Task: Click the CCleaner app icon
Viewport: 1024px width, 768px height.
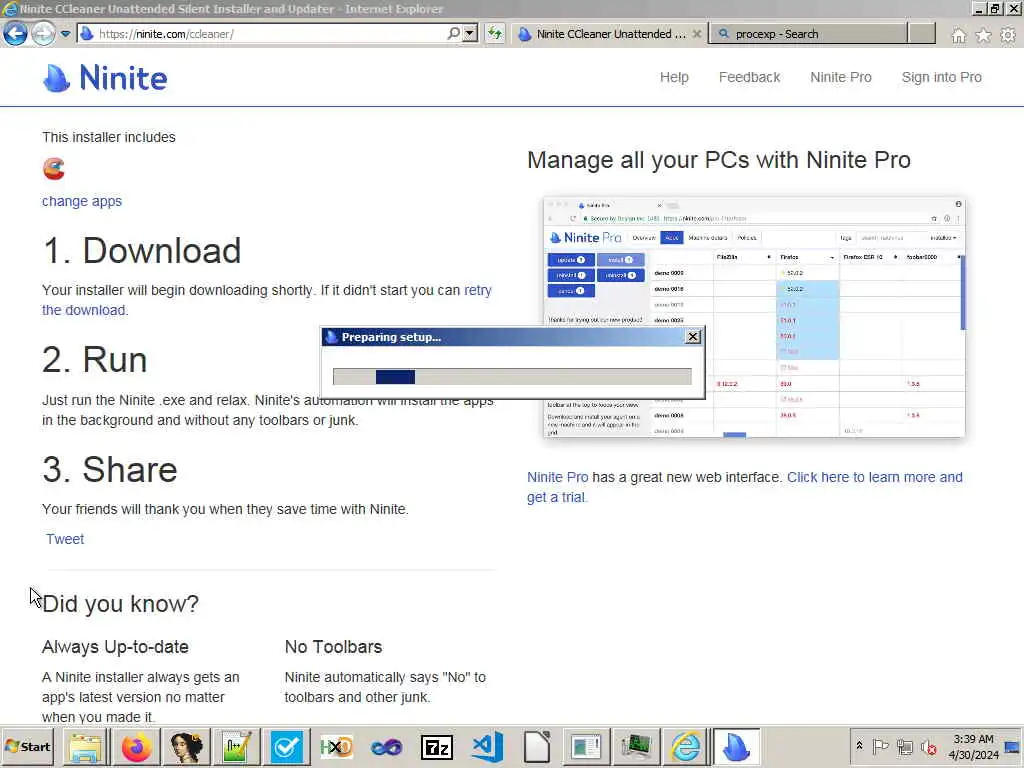Action: (54, 168)
